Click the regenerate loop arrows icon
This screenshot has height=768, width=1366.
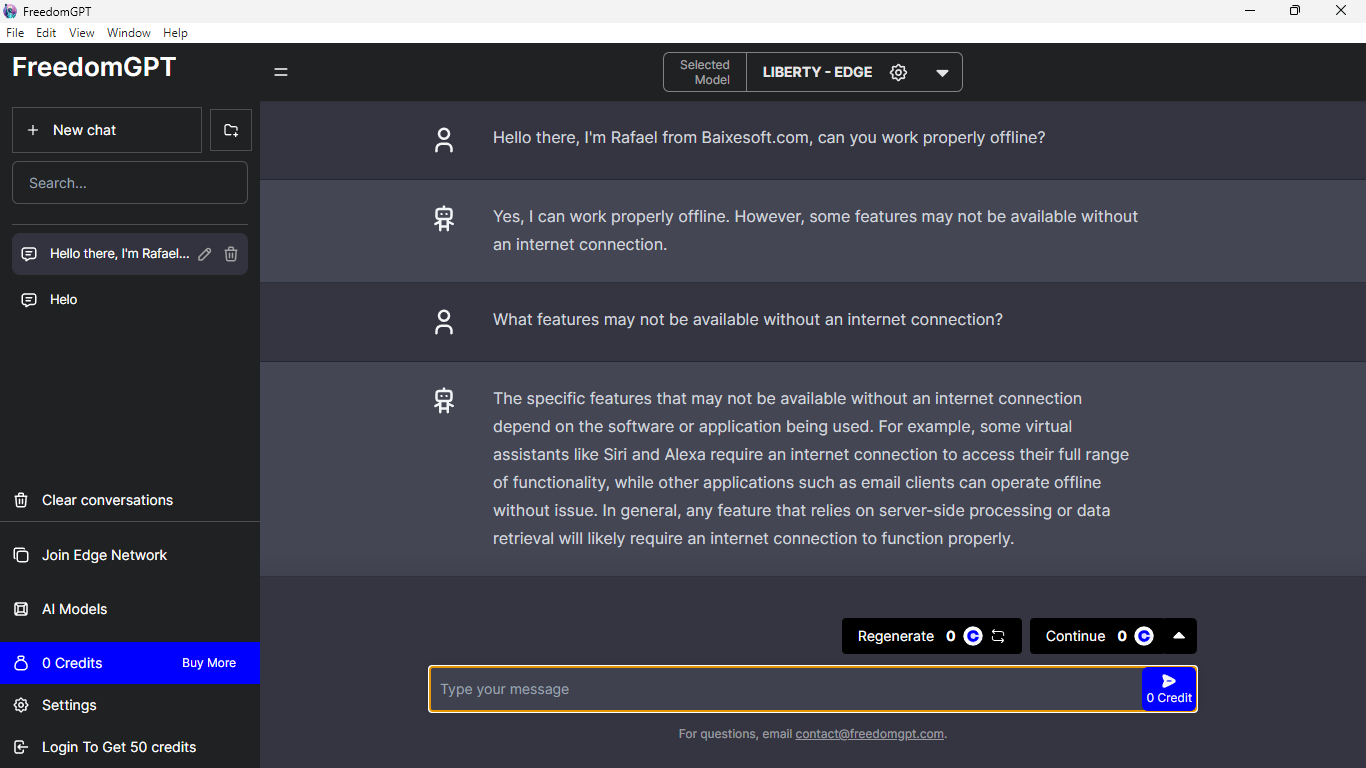tap(998, 636)
